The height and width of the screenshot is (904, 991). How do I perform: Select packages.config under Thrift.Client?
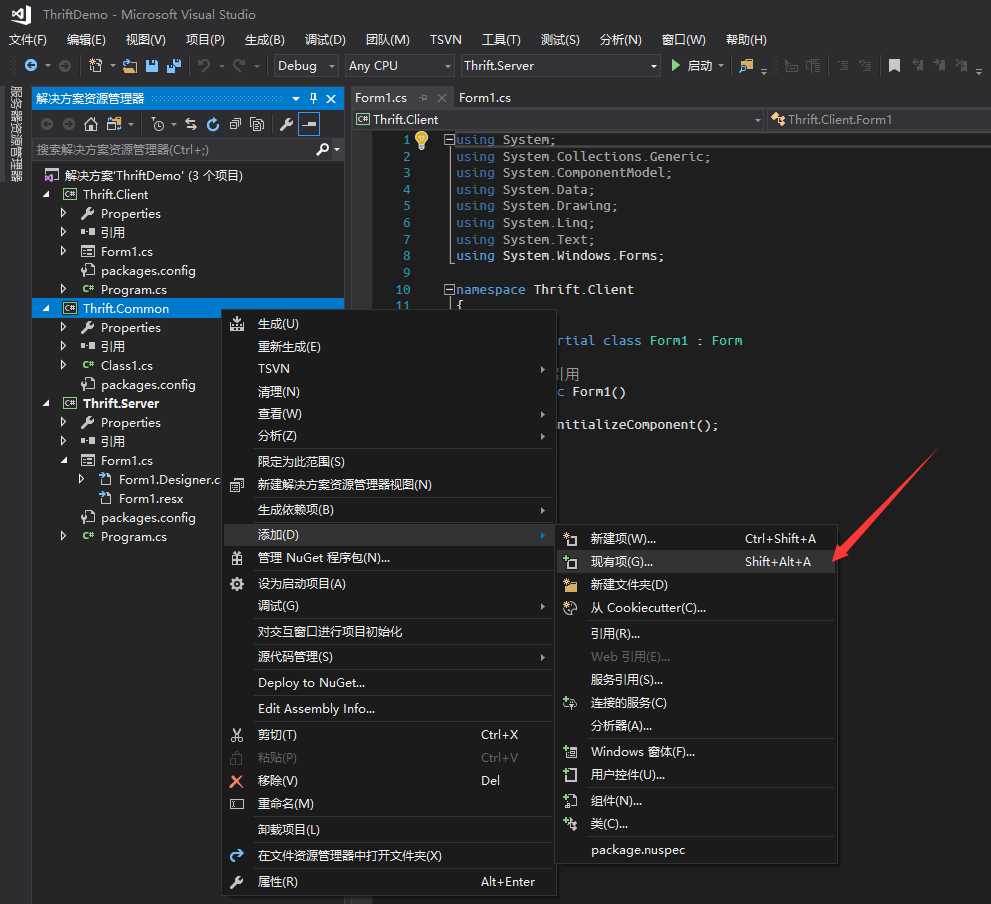[x=148, y=271]
